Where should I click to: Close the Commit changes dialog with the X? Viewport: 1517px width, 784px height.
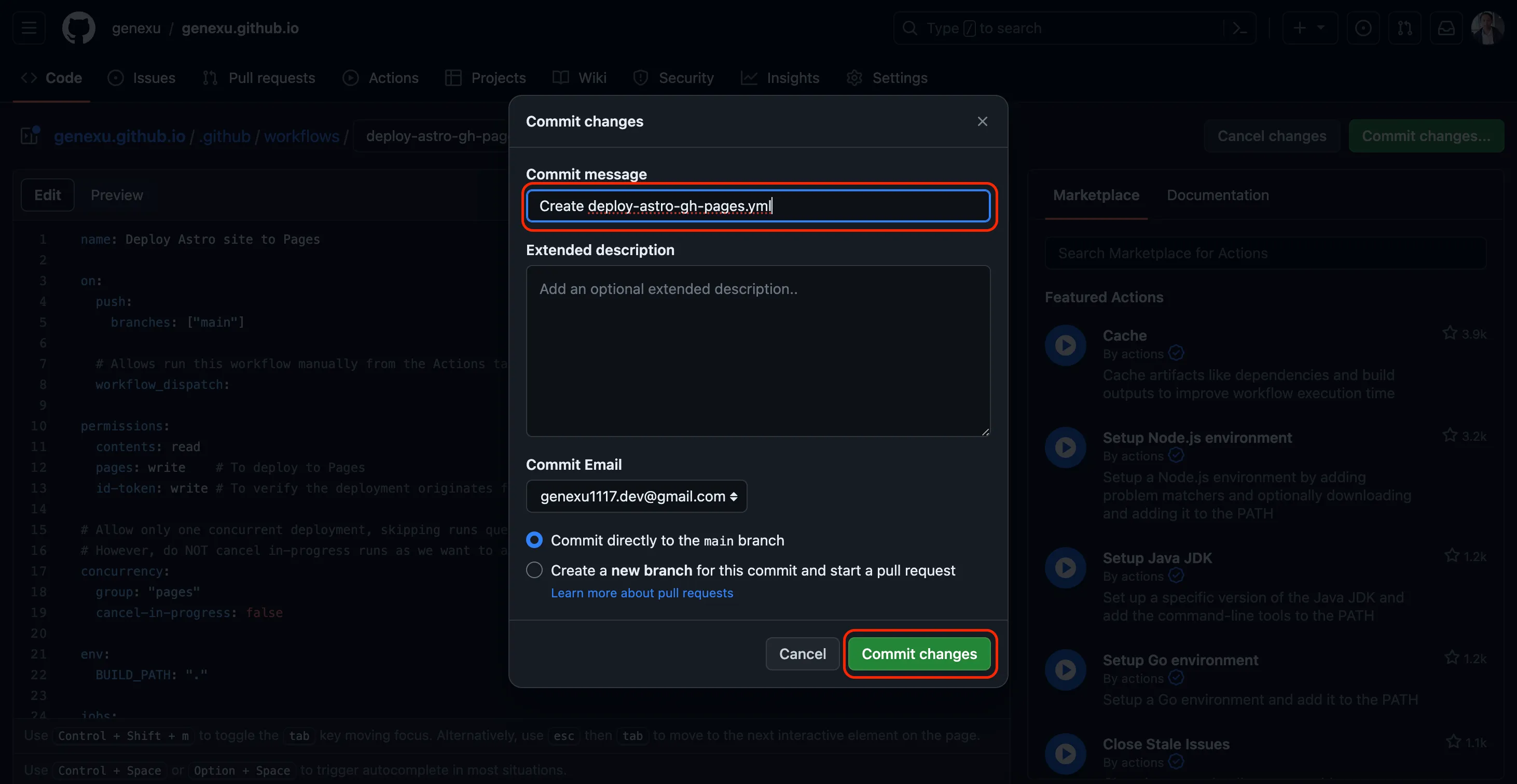tap(982, 121)
